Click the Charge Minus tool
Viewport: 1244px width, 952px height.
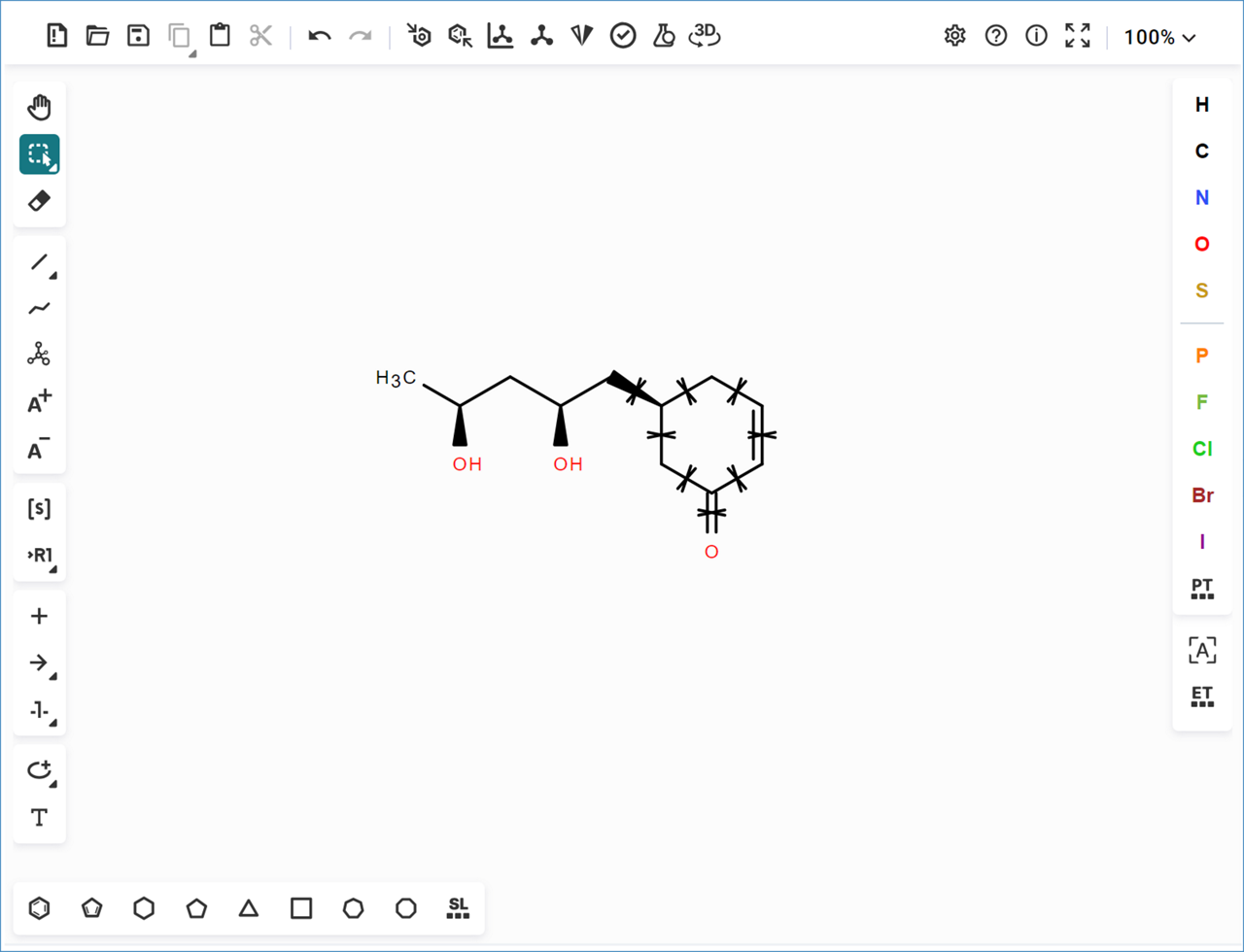coord(39,450)
